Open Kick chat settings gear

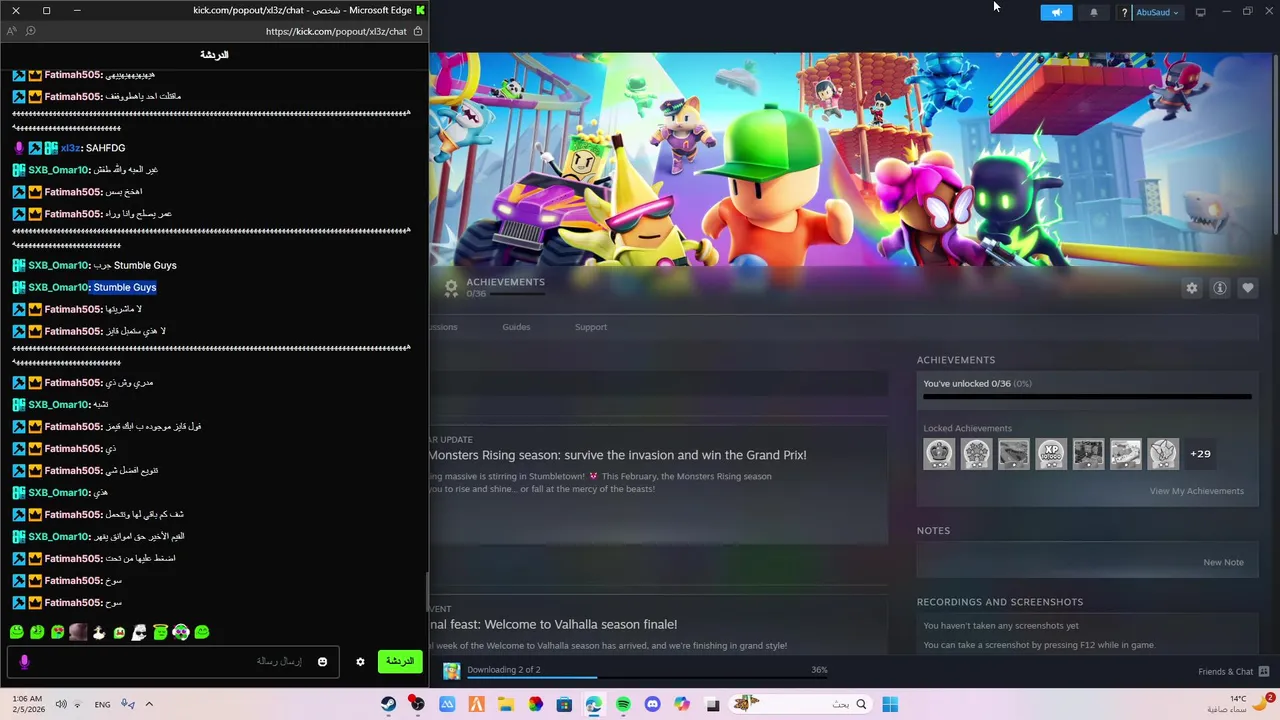[360, 662]
